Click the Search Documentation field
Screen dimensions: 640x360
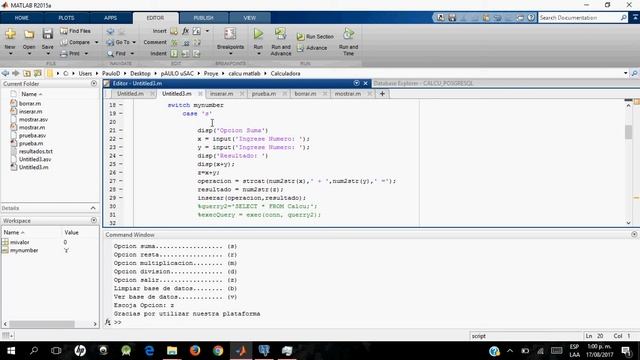click(x=579, y=18)
